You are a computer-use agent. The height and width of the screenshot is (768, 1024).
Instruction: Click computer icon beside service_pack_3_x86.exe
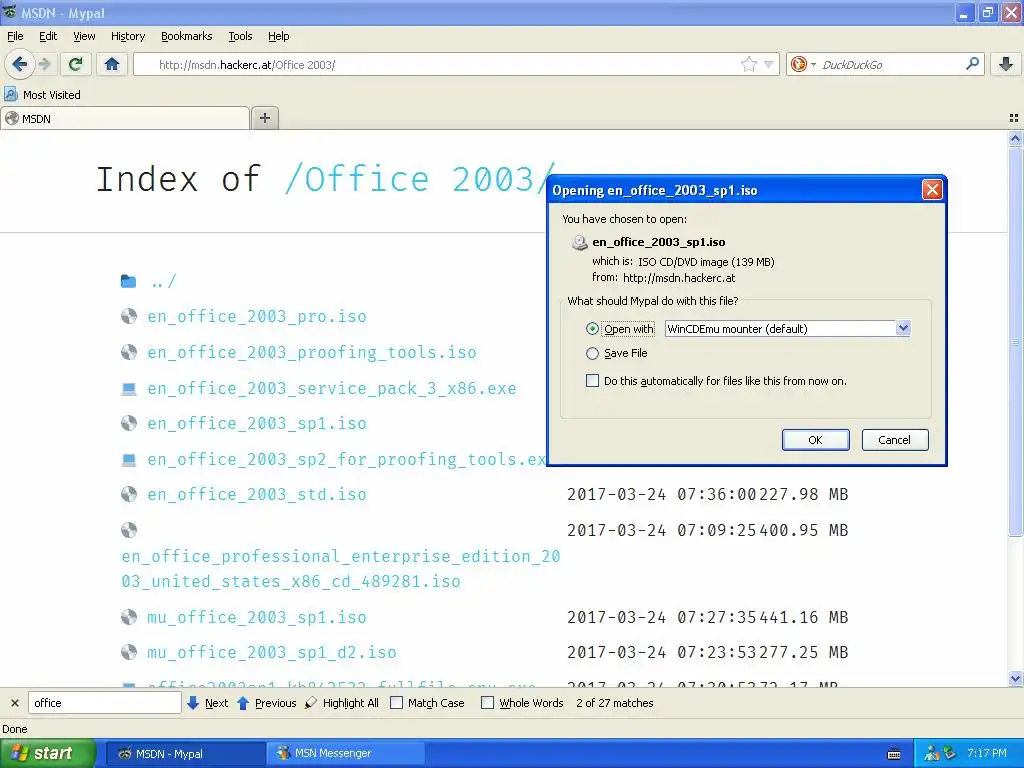(x=129, y=389)
